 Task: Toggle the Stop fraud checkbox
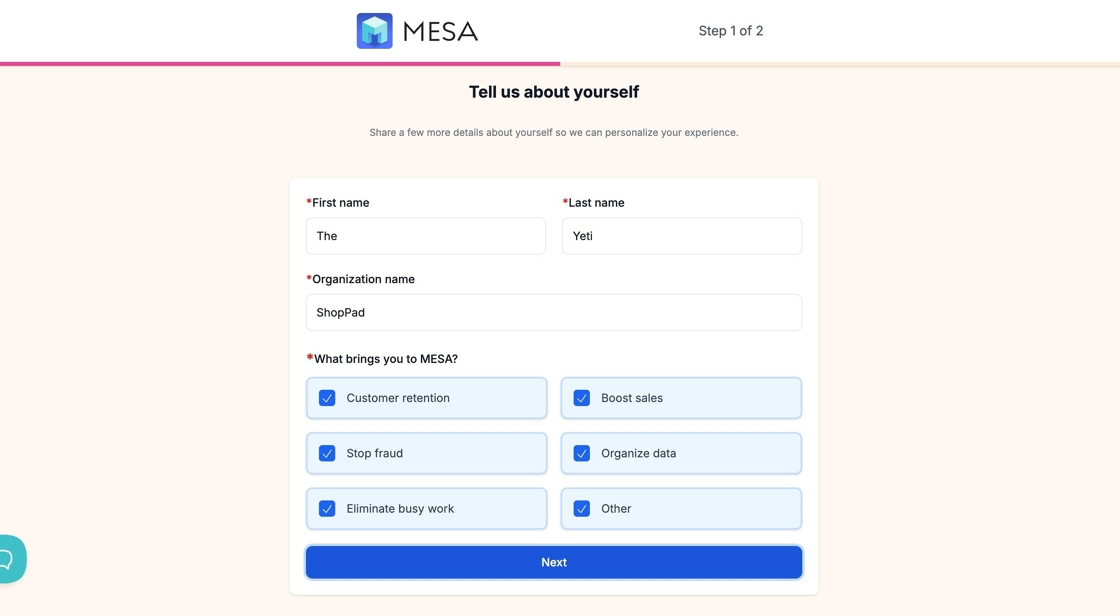coord(327,453)
